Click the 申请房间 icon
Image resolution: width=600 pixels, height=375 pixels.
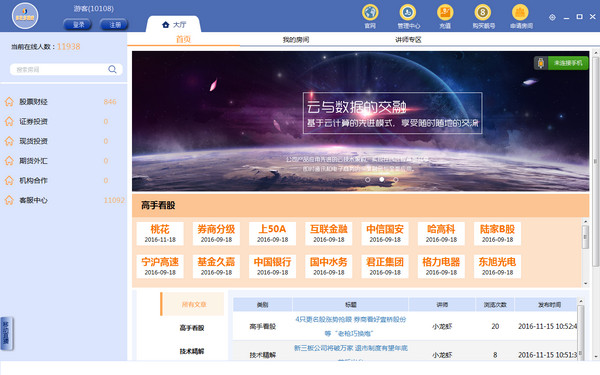pyautogui.click(x=520, y=13)
